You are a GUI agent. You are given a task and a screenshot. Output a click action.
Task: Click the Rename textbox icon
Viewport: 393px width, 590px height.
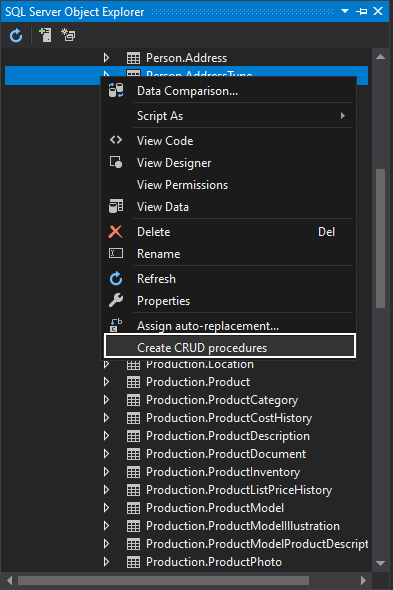coord(116,253)
